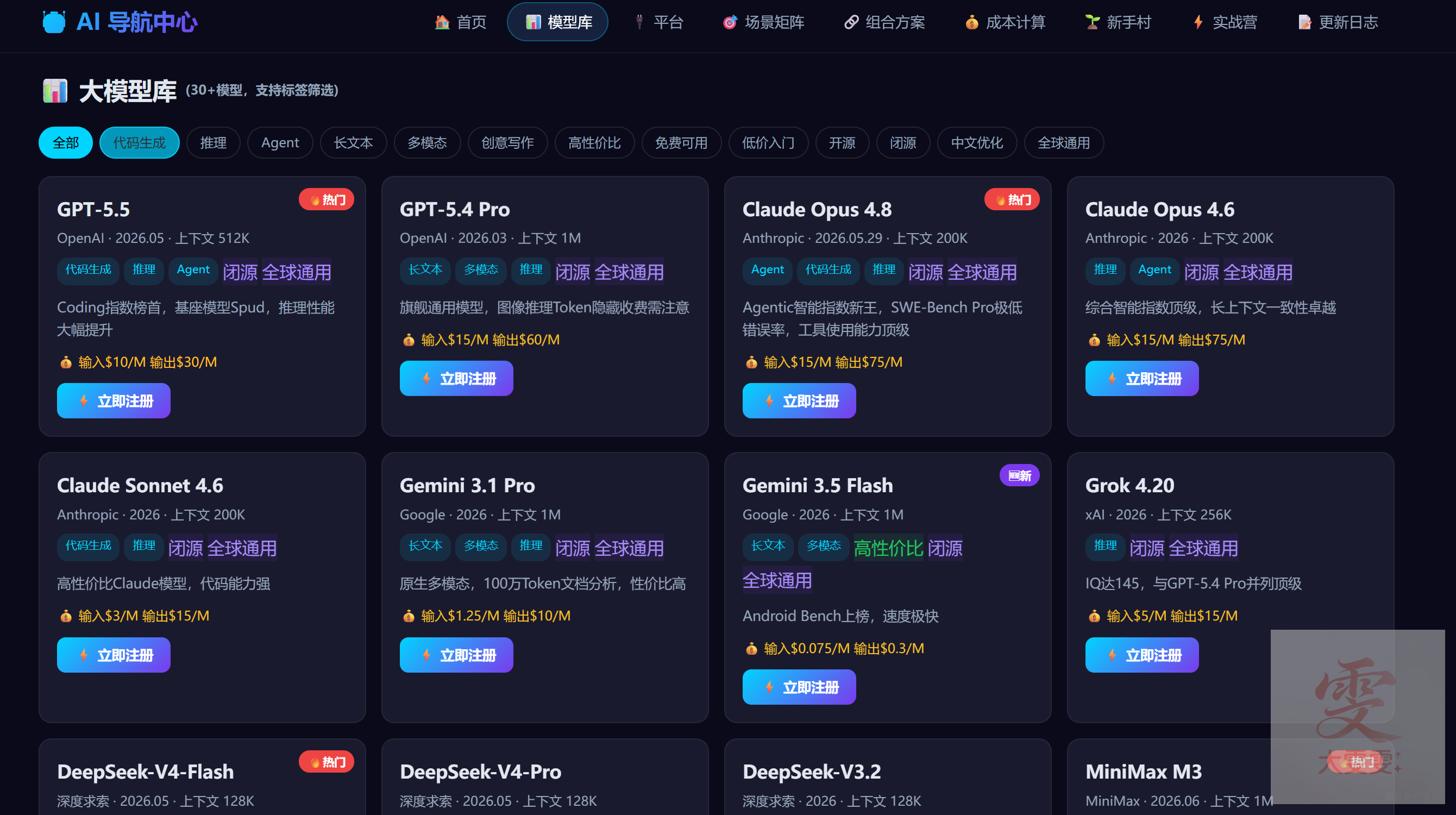Click the money bag icon on GPT-5.5 price
This screenshot has height=815, width=1456.
coord(66,362)
